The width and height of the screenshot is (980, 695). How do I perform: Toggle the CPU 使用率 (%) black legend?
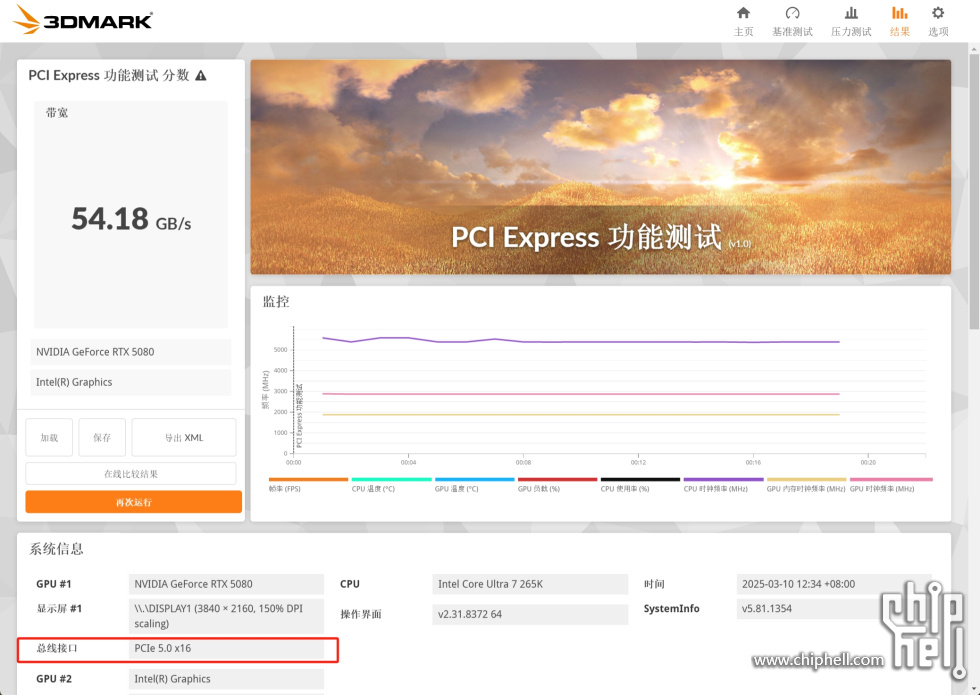640,479
